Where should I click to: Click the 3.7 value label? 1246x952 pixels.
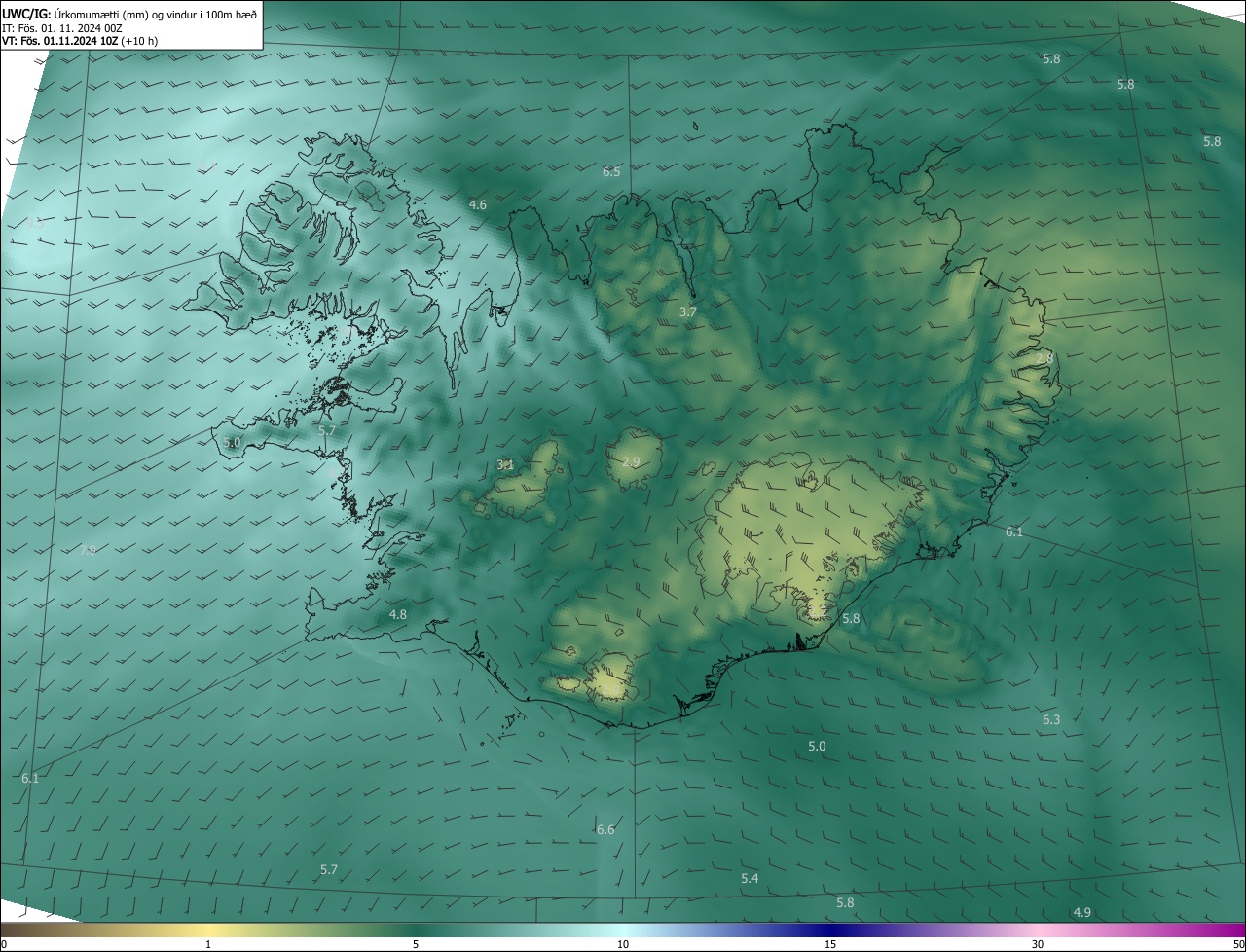tap(687, 311)
